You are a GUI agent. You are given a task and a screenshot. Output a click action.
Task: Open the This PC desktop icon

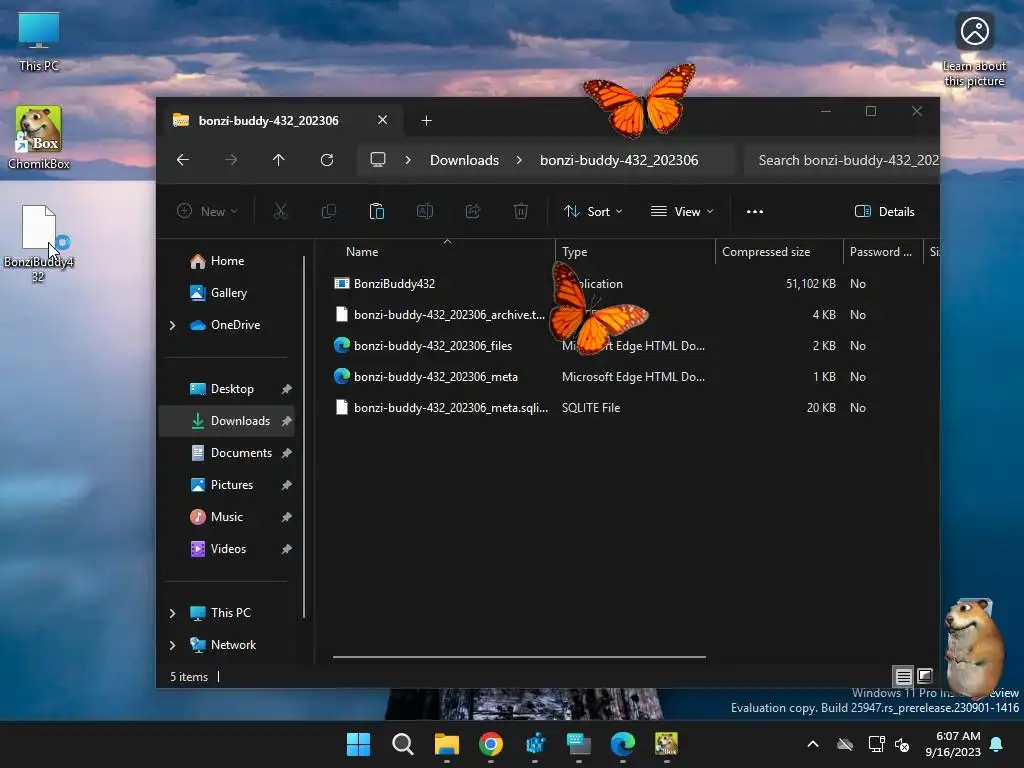click(x=39, y=41)
